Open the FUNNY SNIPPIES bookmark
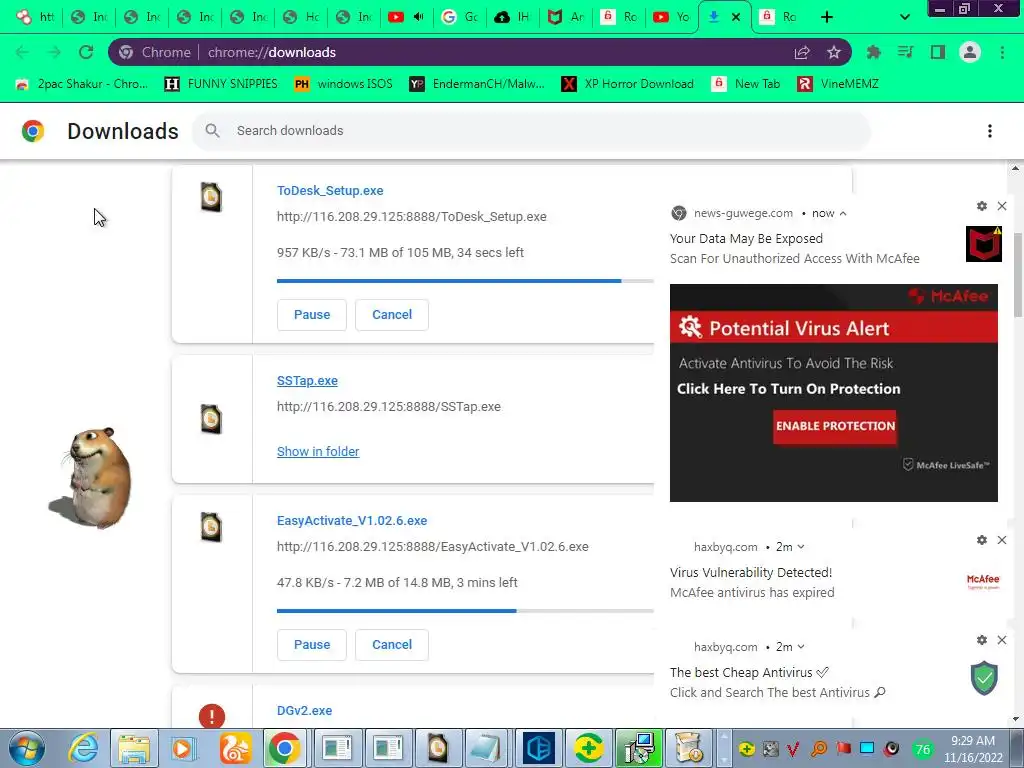This screenshot has height=768, width=1024. pos(221,84)
